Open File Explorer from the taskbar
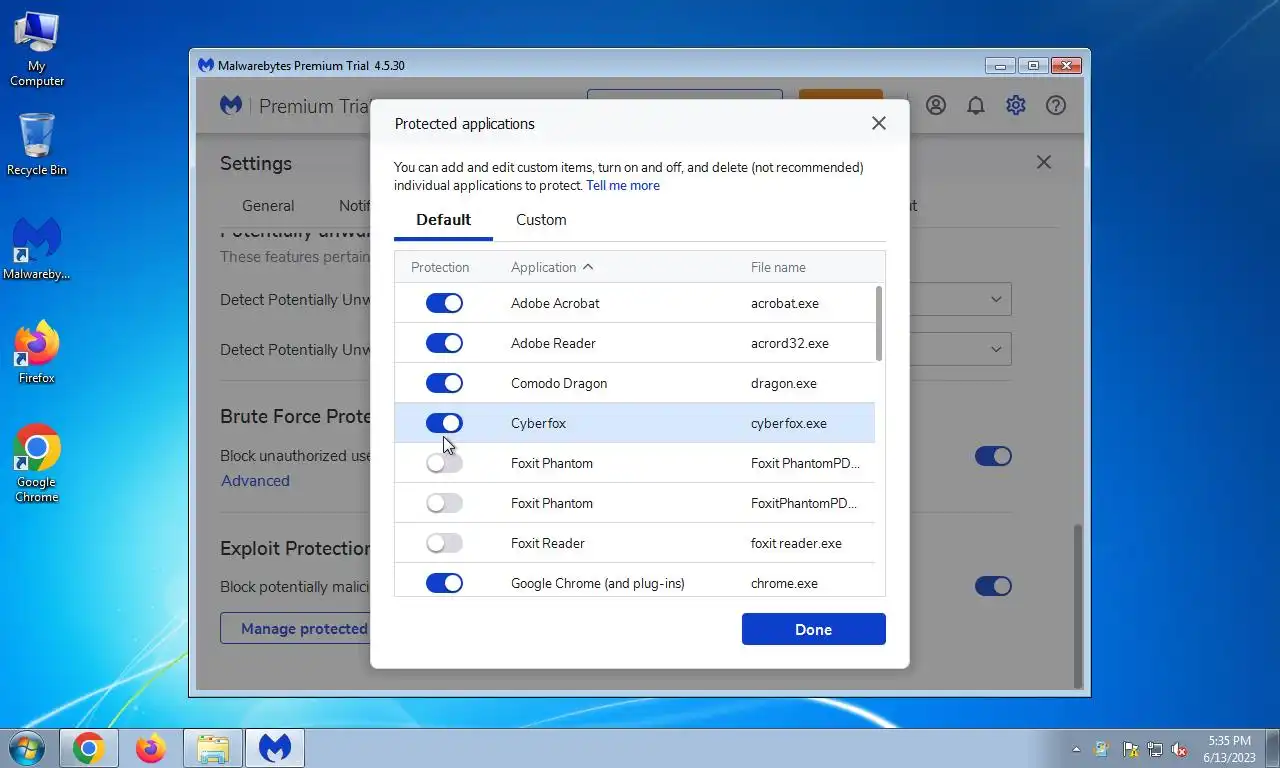The height and width of the screenshot is (768, 1280). tap(212, 748)
